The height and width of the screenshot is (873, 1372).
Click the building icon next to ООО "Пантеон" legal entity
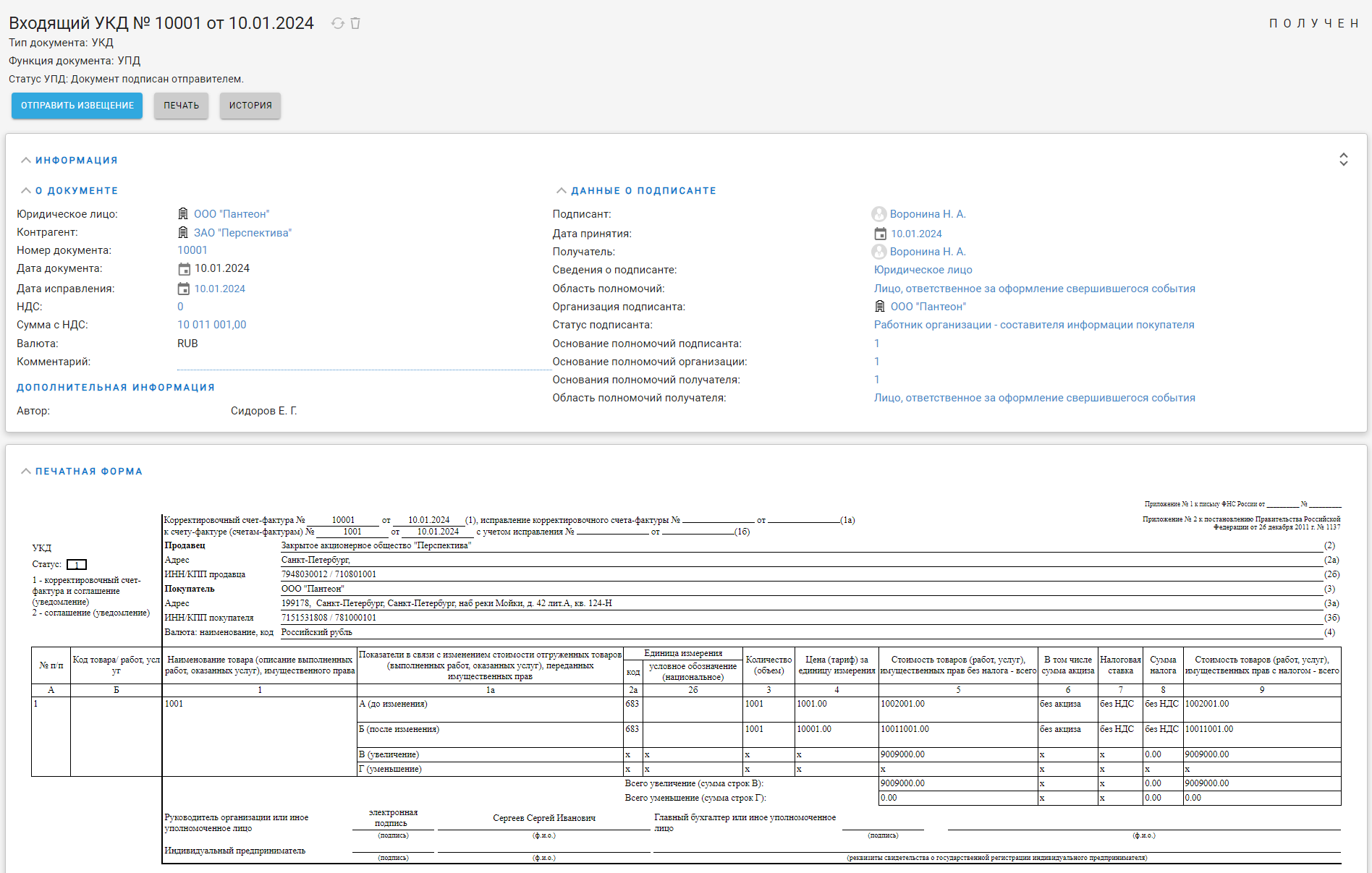pos(183,214)
